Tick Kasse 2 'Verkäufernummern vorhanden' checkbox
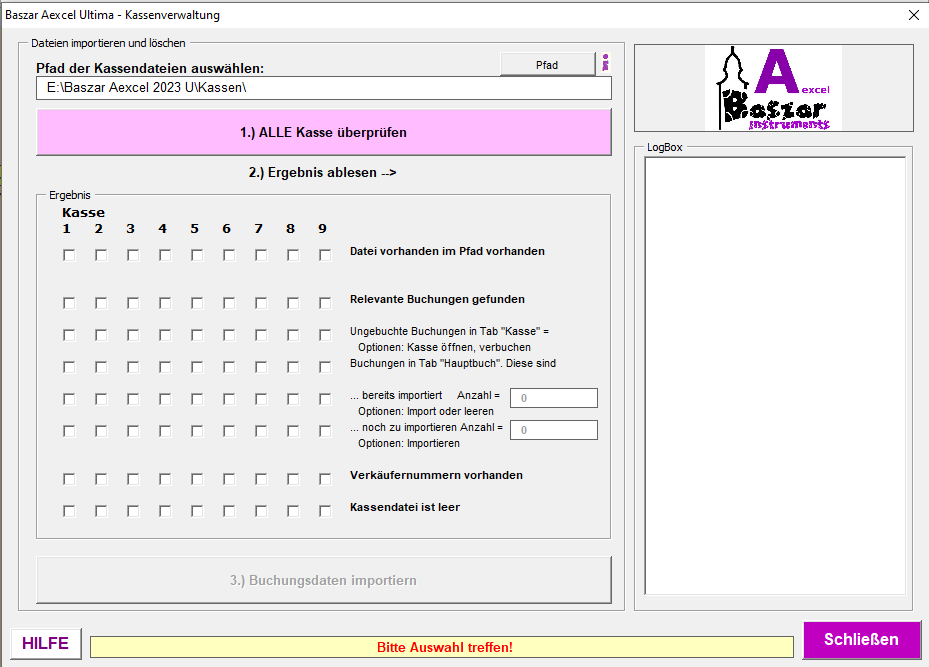929x667 pixels. [x=101, y=479]
